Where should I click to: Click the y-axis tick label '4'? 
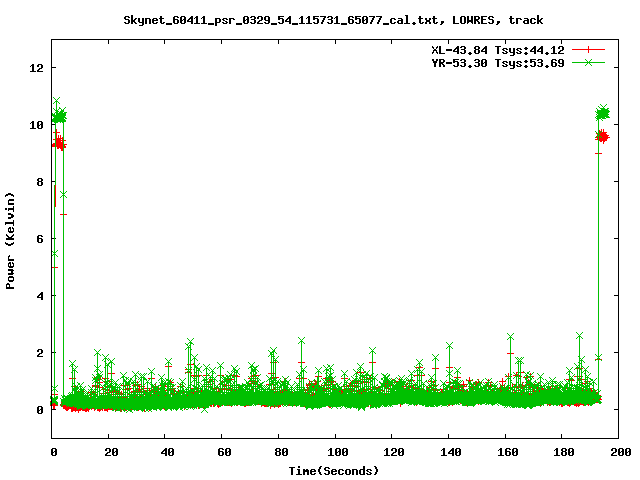coord(40,296)
